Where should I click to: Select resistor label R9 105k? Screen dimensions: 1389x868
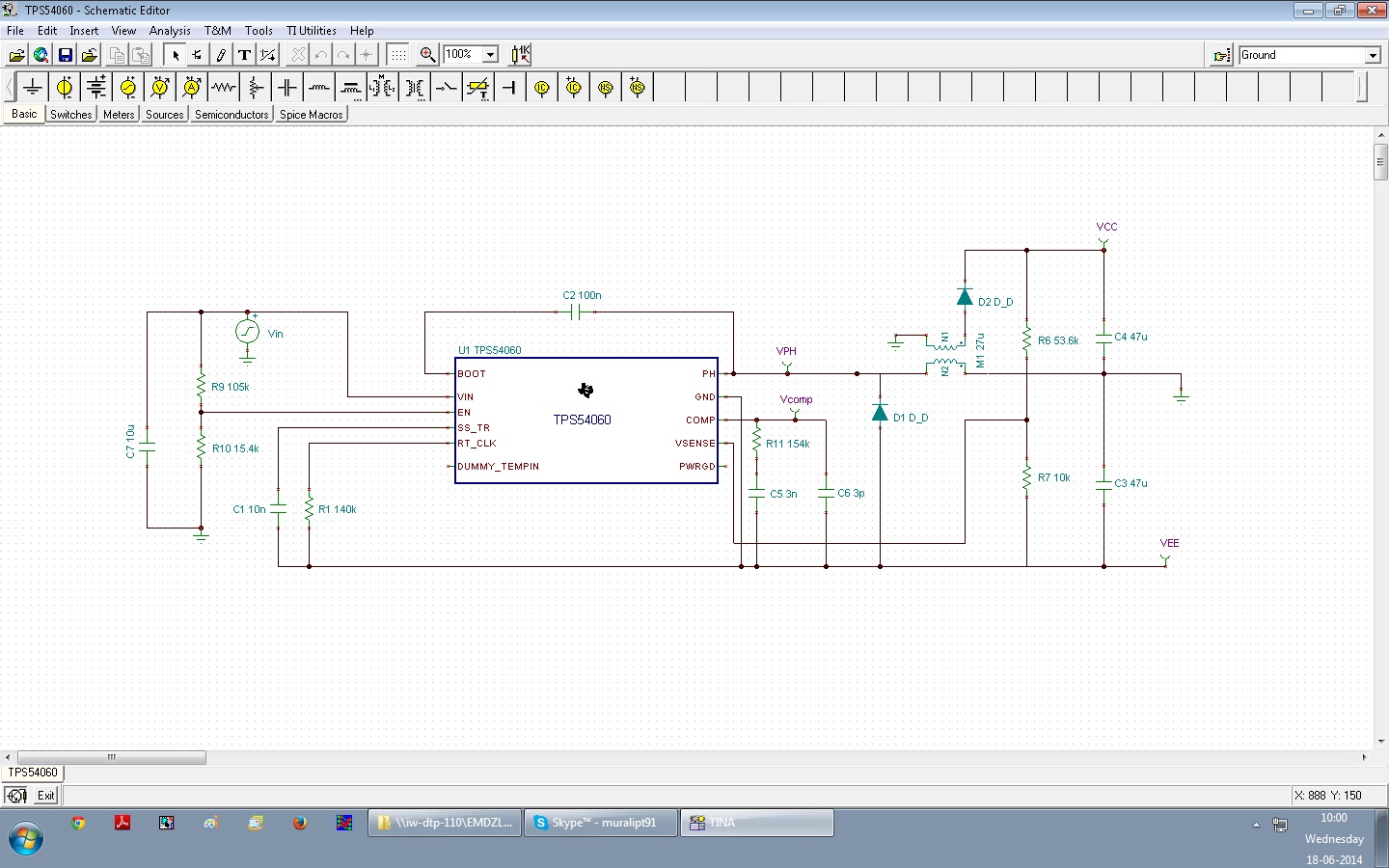tap(231, 387)
